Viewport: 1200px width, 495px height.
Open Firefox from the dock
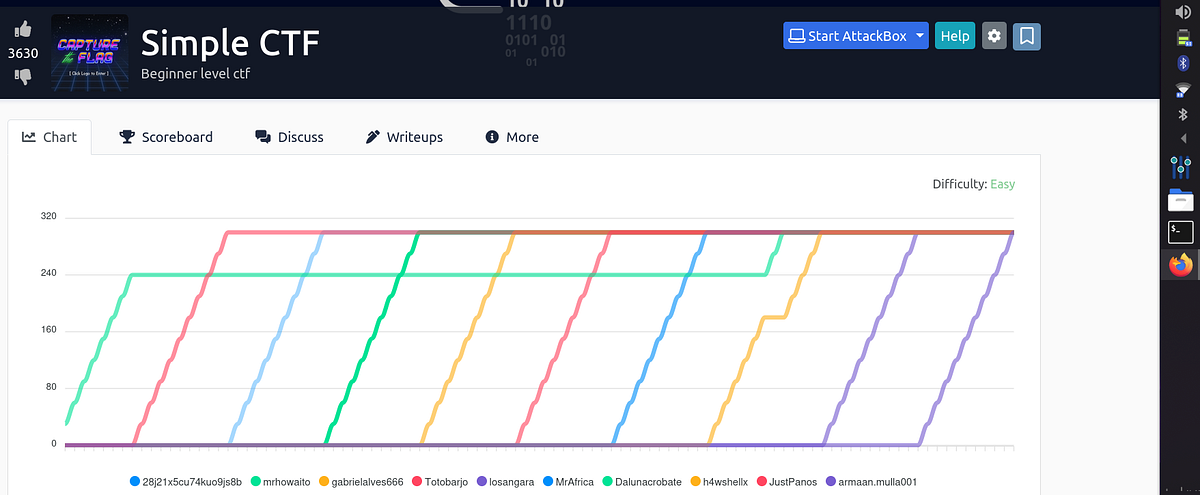pyautogui.click(x=1181, y=265)
